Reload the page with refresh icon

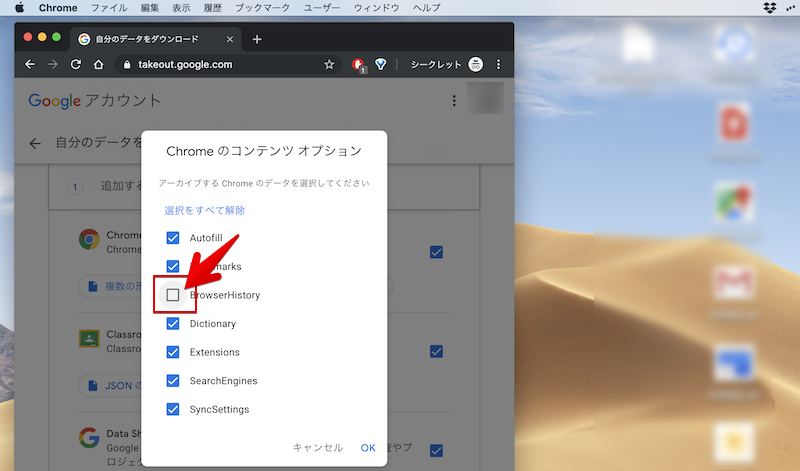tap(76, 64)
